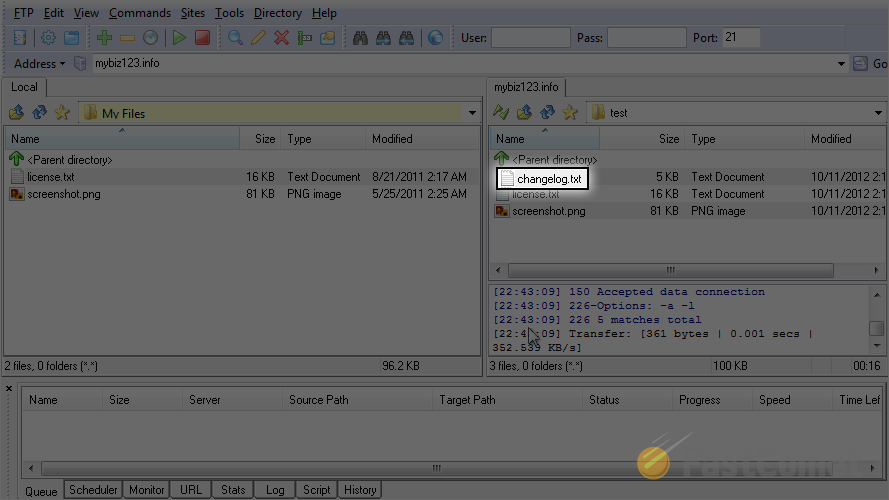Expand the My Files folder dropdown
Viewport: 889px width, 500px height.
point(472,113)
